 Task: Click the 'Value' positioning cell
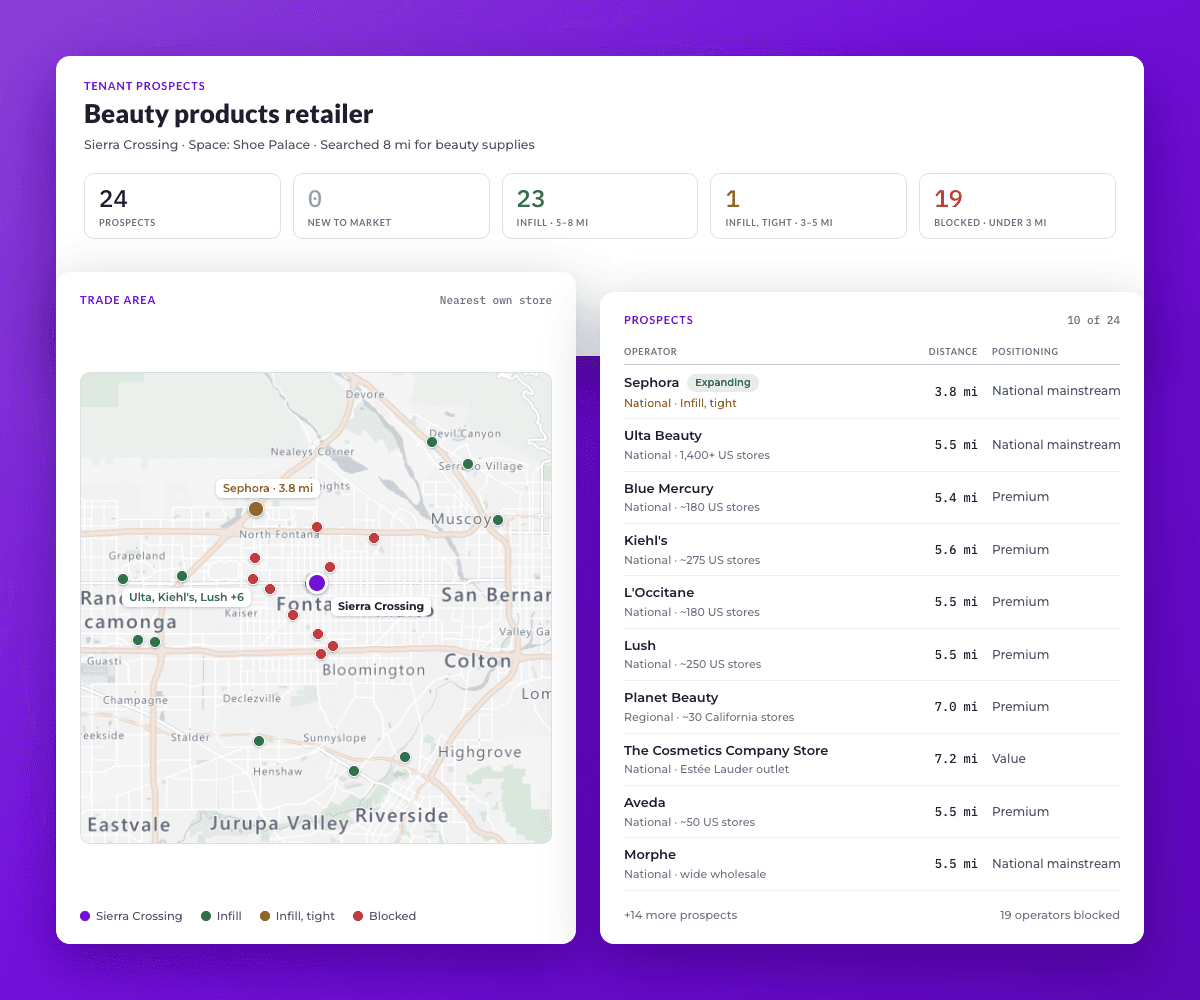[1009, 759]
